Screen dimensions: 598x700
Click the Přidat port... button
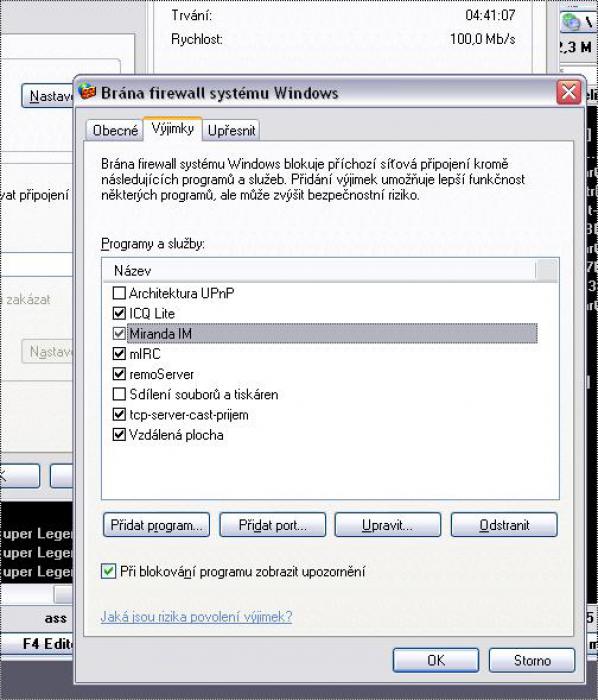pyautogui.click(x=273, y=525)
